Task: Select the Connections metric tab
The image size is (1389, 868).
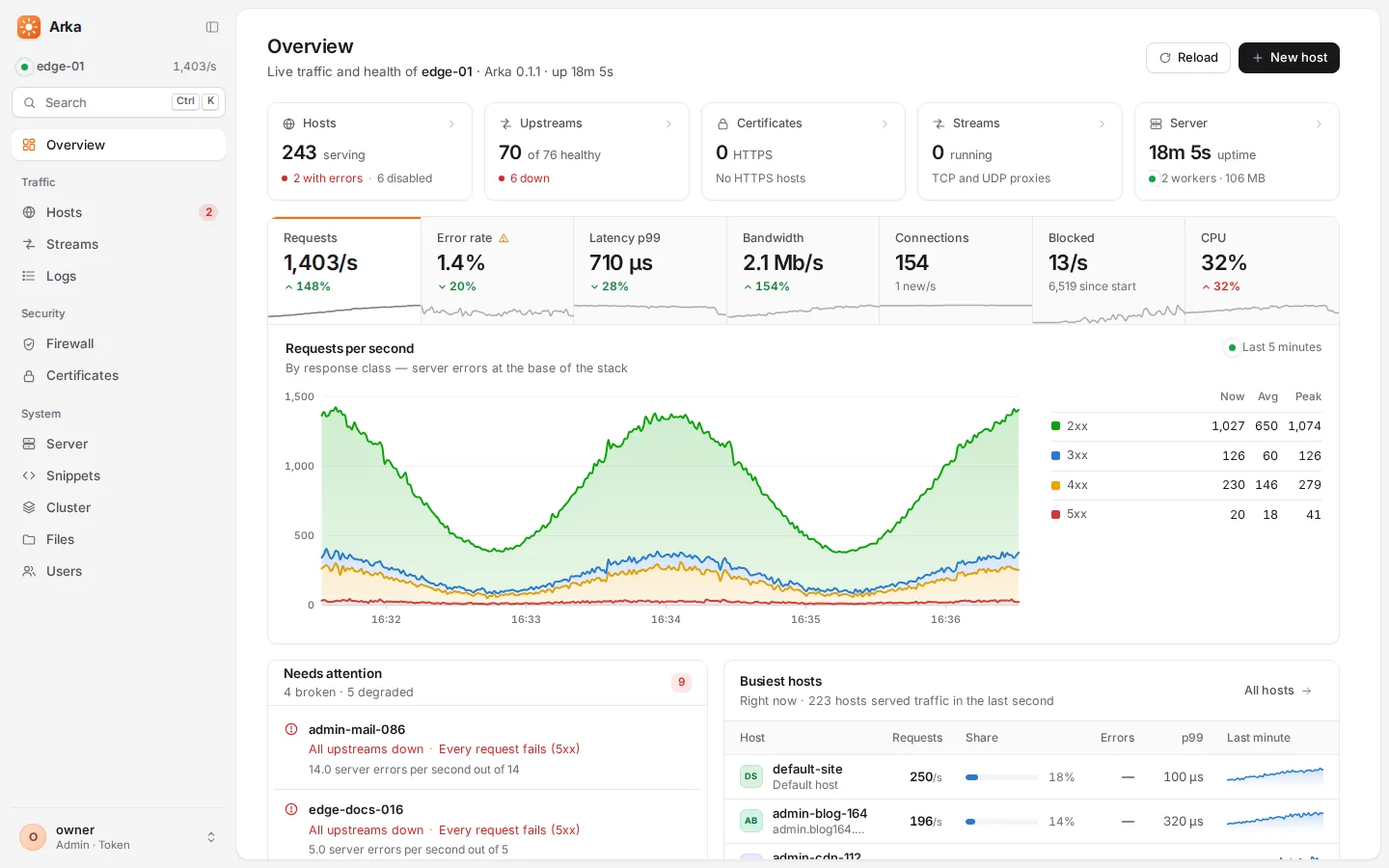Action: point(956,268)
